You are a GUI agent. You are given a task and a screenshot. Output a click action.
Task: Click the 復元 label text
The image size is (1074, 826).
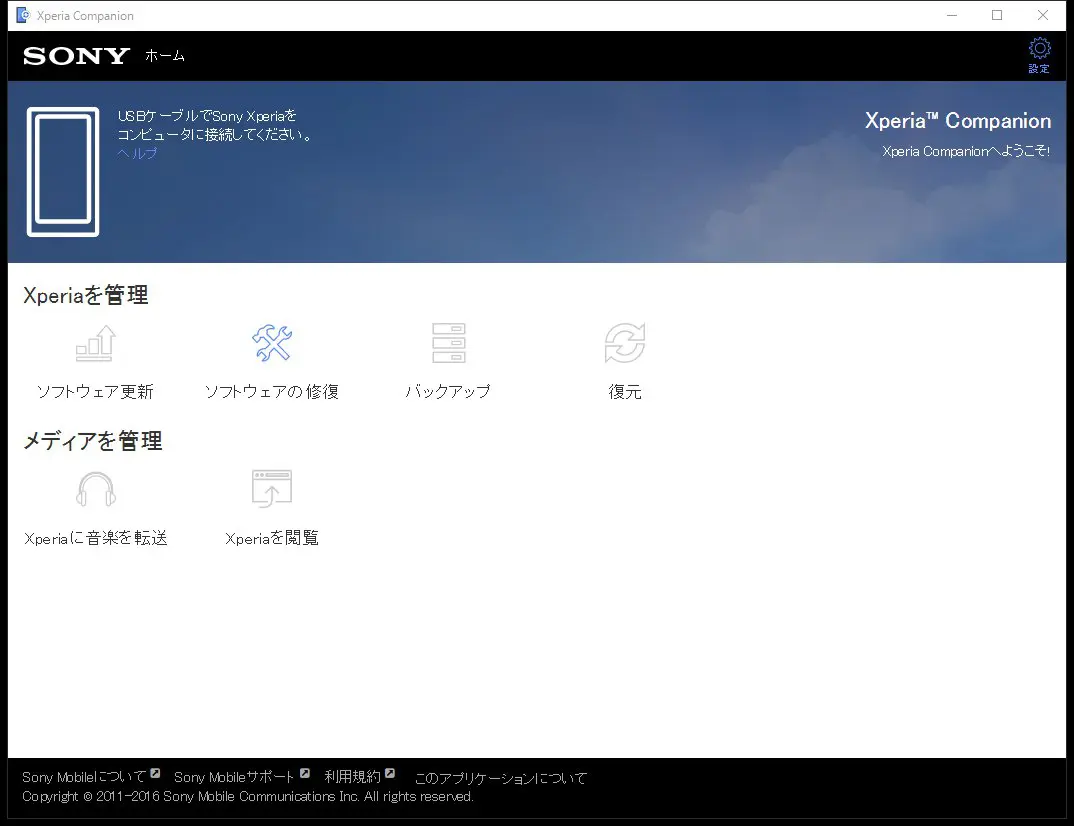pos(625,392)
